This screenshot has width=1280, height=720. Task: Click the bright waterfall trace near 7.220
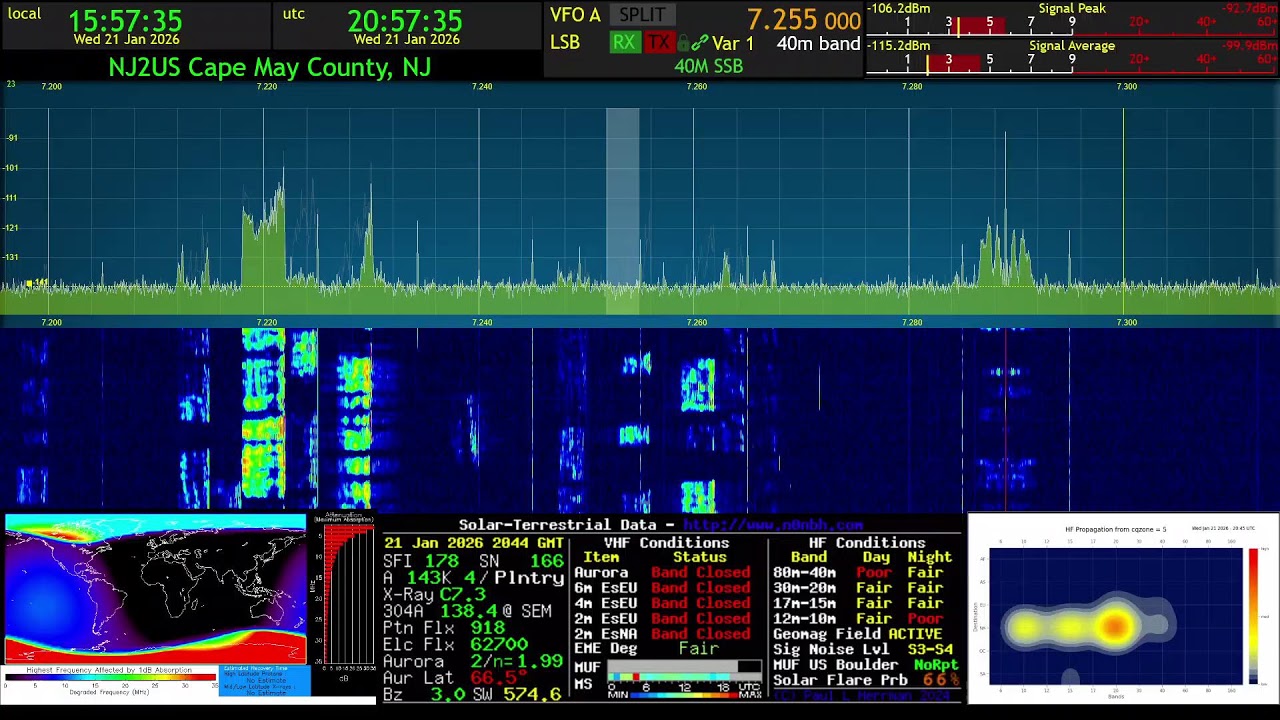click(x=263, y=420)
